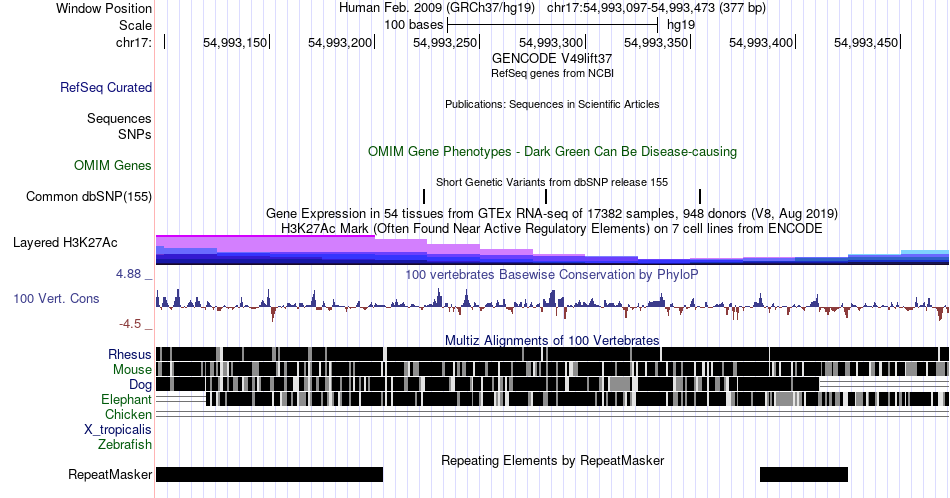The width and height of the screenshot is (950, 498).
Task: Select the Zebrafish alignment label
Action: click(125, 444)
